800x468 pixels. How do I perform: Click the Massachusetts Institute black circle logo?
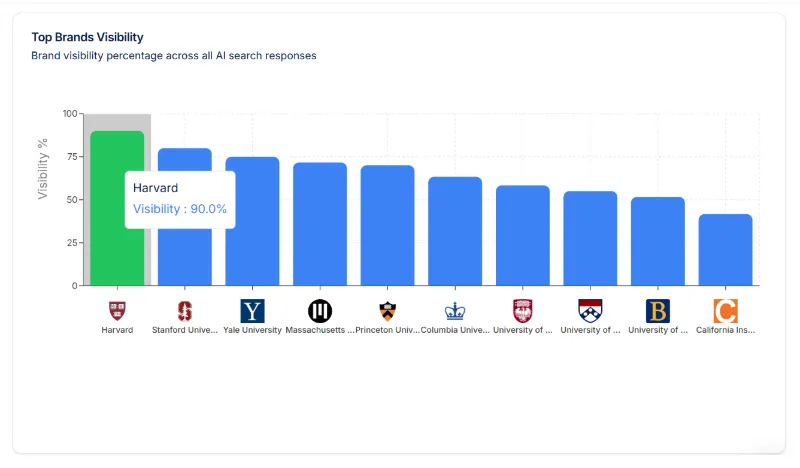(320, 310)
